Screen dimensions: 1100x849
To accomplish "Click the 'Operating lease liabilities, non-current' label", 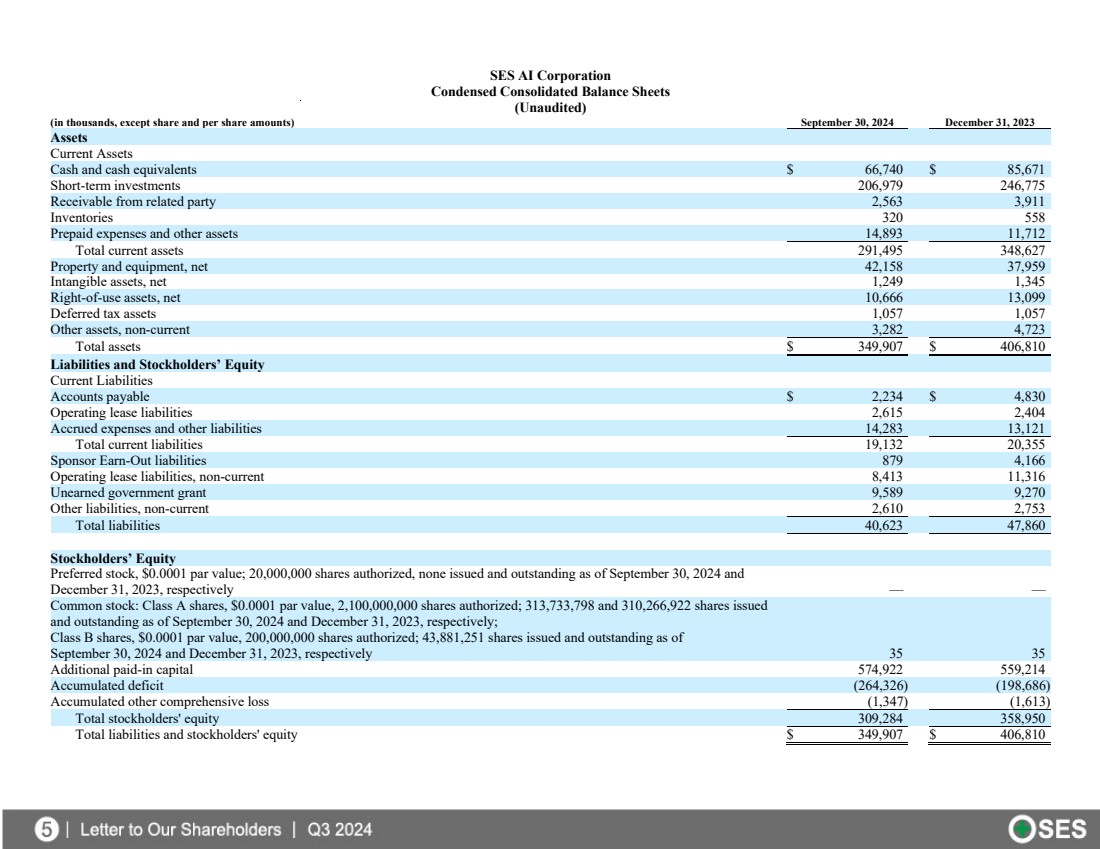I will [x=157, y=477].
